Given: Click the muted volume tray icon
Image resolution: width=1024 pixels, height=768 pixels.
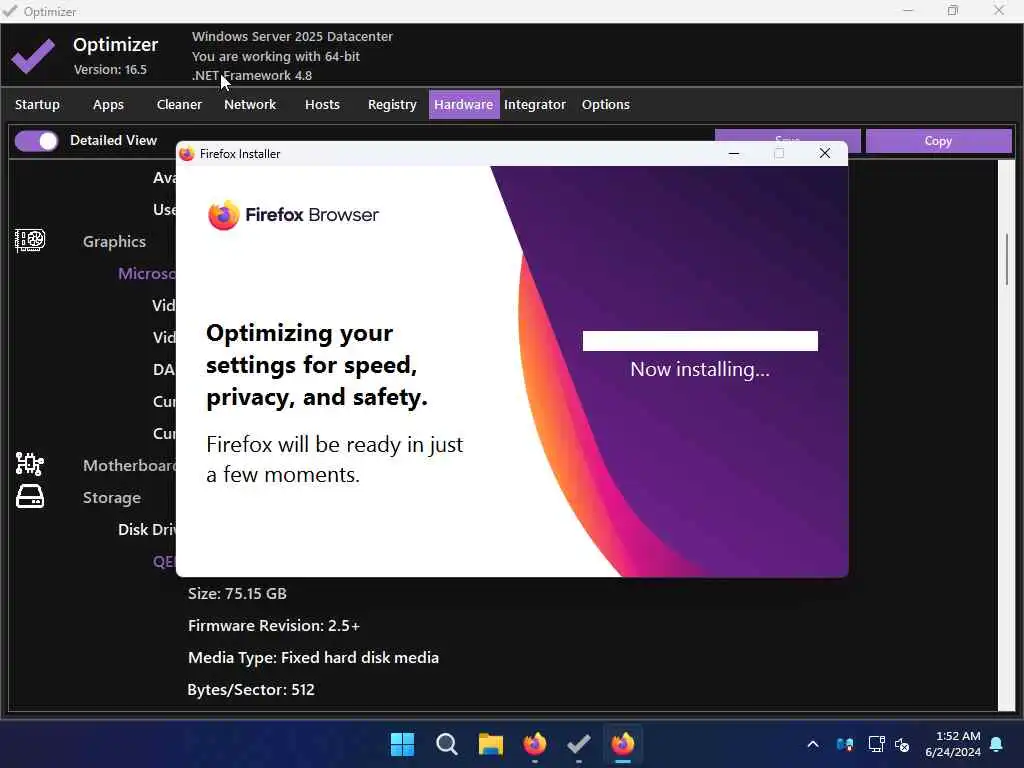Looking at the screenshot, I should [x=903, y=744].
